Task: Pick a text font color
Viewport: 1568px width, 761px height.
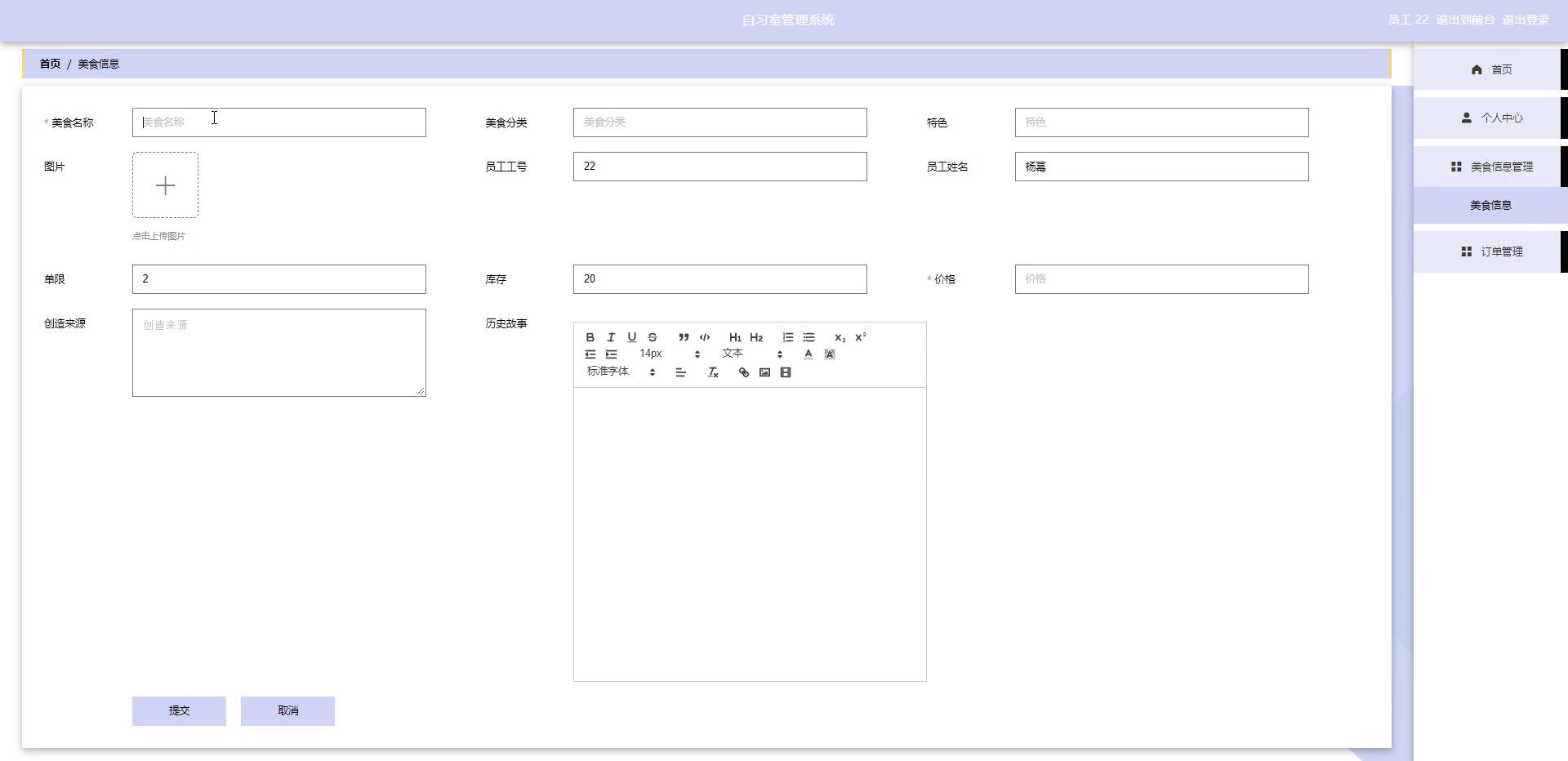Action: click(808, 354)
